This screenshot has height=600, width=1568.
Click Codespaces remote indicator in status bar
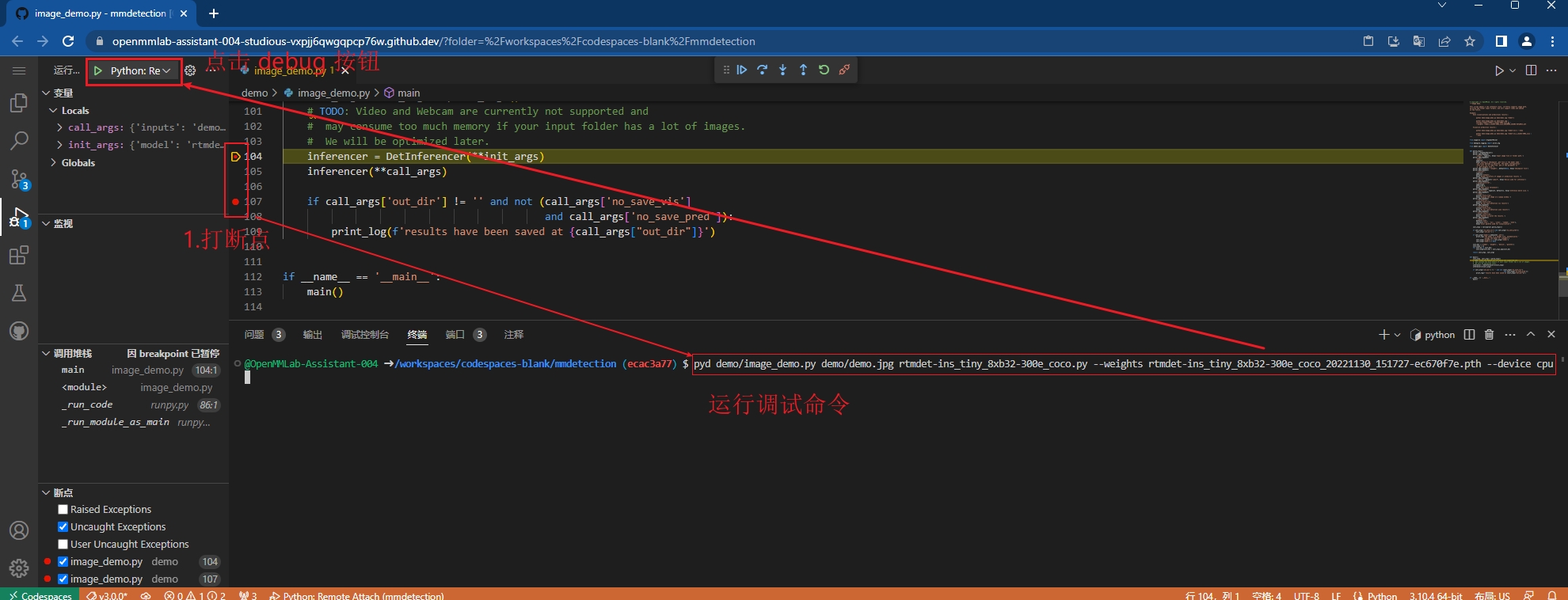click(x=40, y=594)
